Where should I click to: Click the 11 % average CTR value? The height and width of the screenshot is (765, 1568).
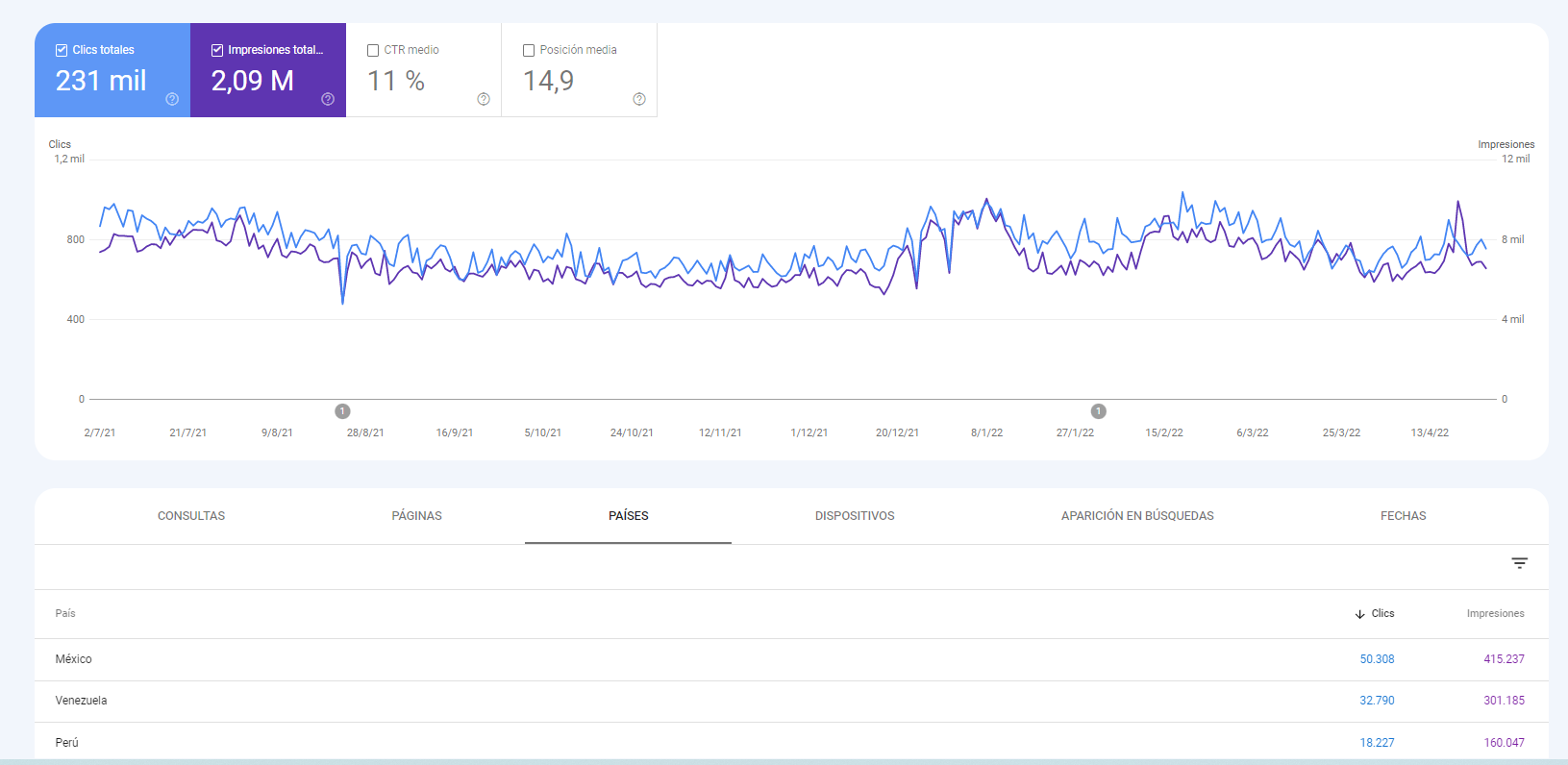click(396, 81)
